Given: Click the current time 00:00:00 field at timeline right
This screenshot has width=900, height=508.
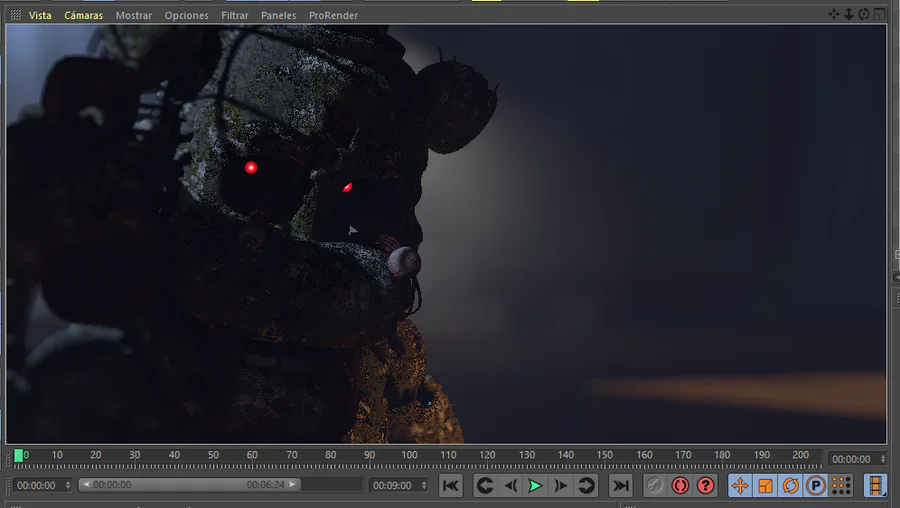Looking at the screenshot, I should pos(852,459).
